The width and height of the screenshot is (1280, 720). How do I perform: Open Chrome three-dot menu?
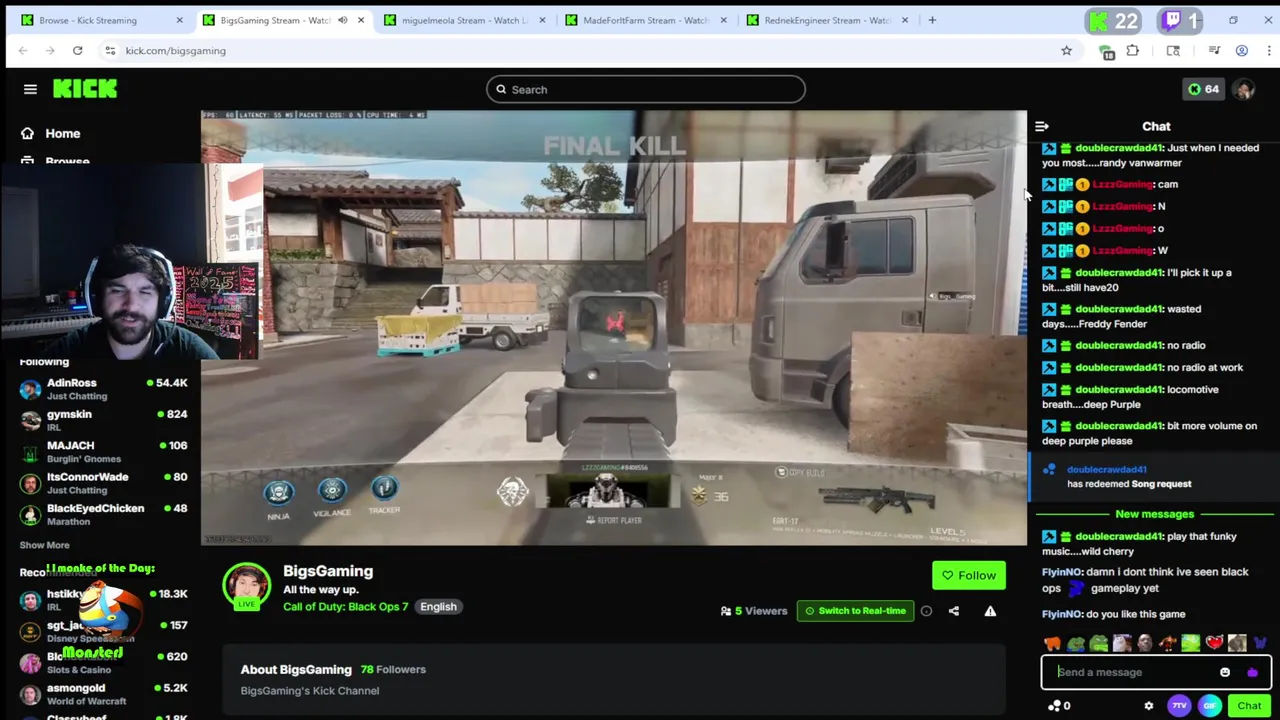[x=1269, y=50]
